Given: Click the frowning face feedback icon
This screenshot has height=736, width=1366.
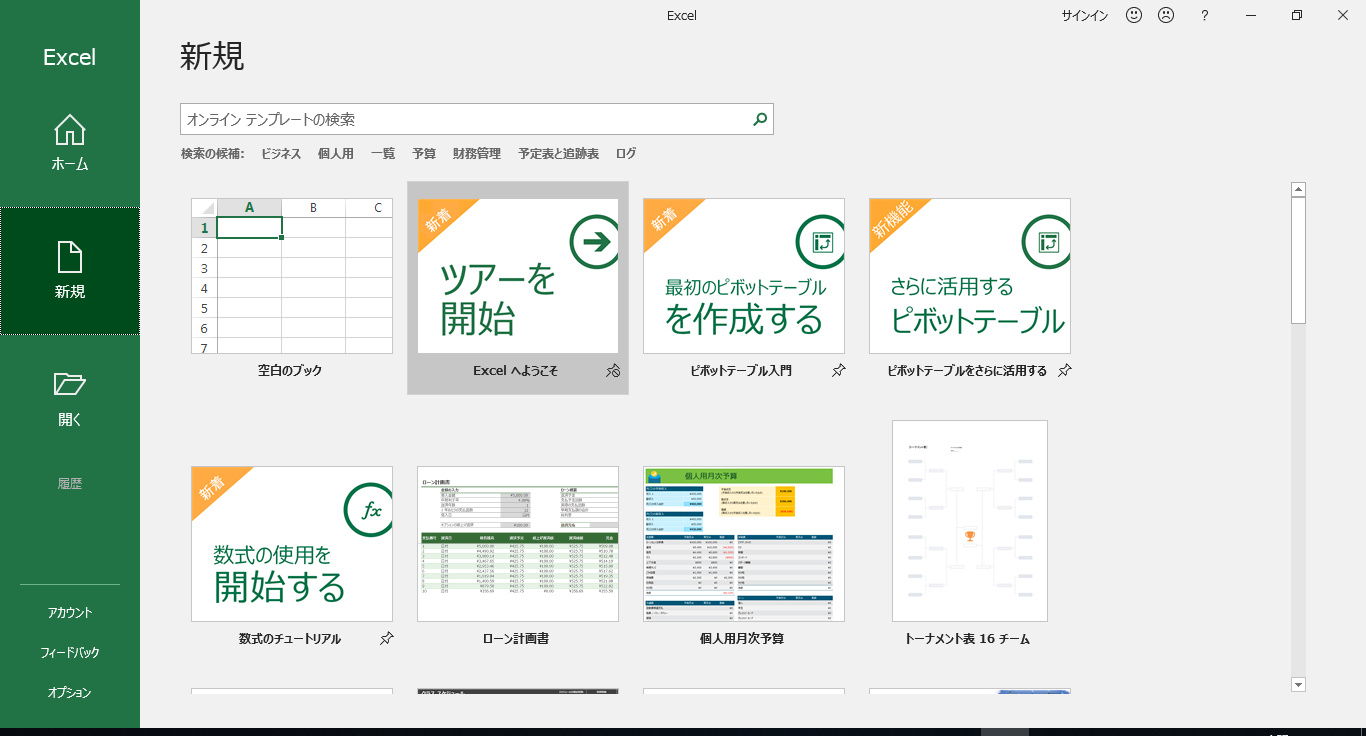Looking at the screenshot, I should pyautogui.click(x=1166, y=15).
